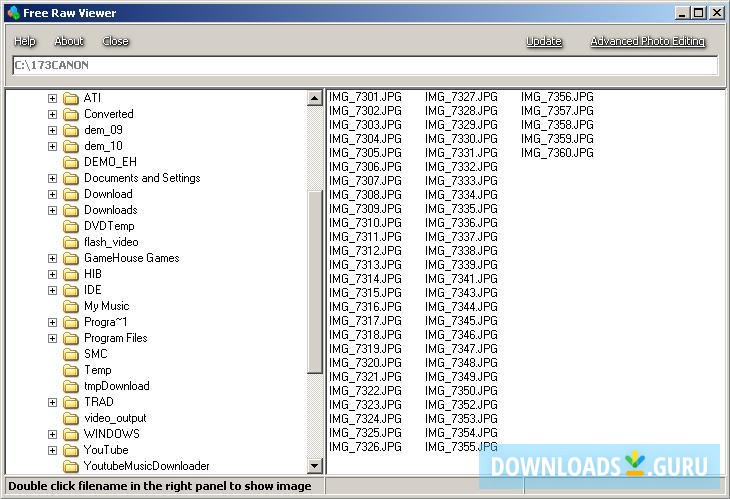
Task: Expand the Converted folder node
Action: tap(53, 114)
